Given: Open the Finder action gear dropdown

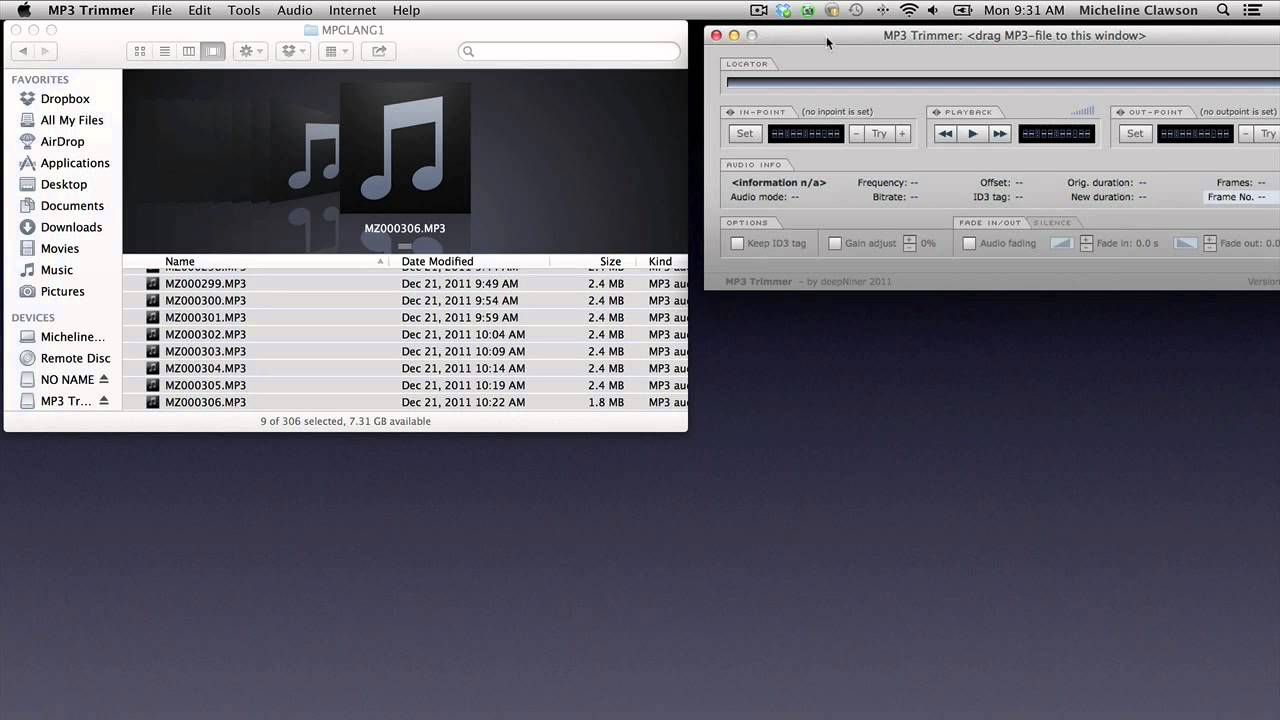Looking at the screenshot, I should [250, 51].
